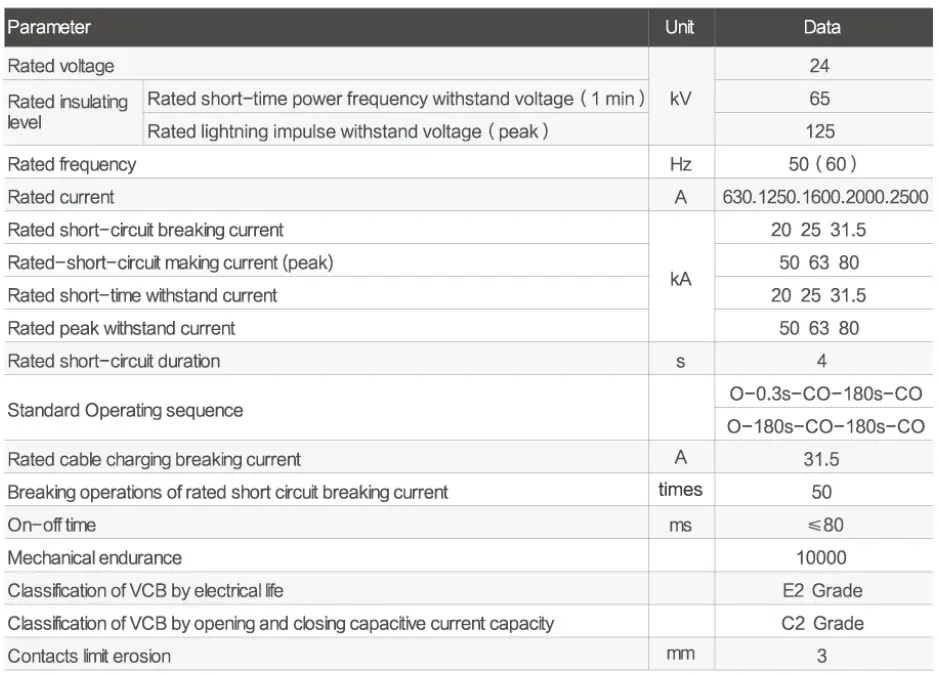The image size is (941, 676).
Task: Click the kV unit cell
Action: [680, 99]
